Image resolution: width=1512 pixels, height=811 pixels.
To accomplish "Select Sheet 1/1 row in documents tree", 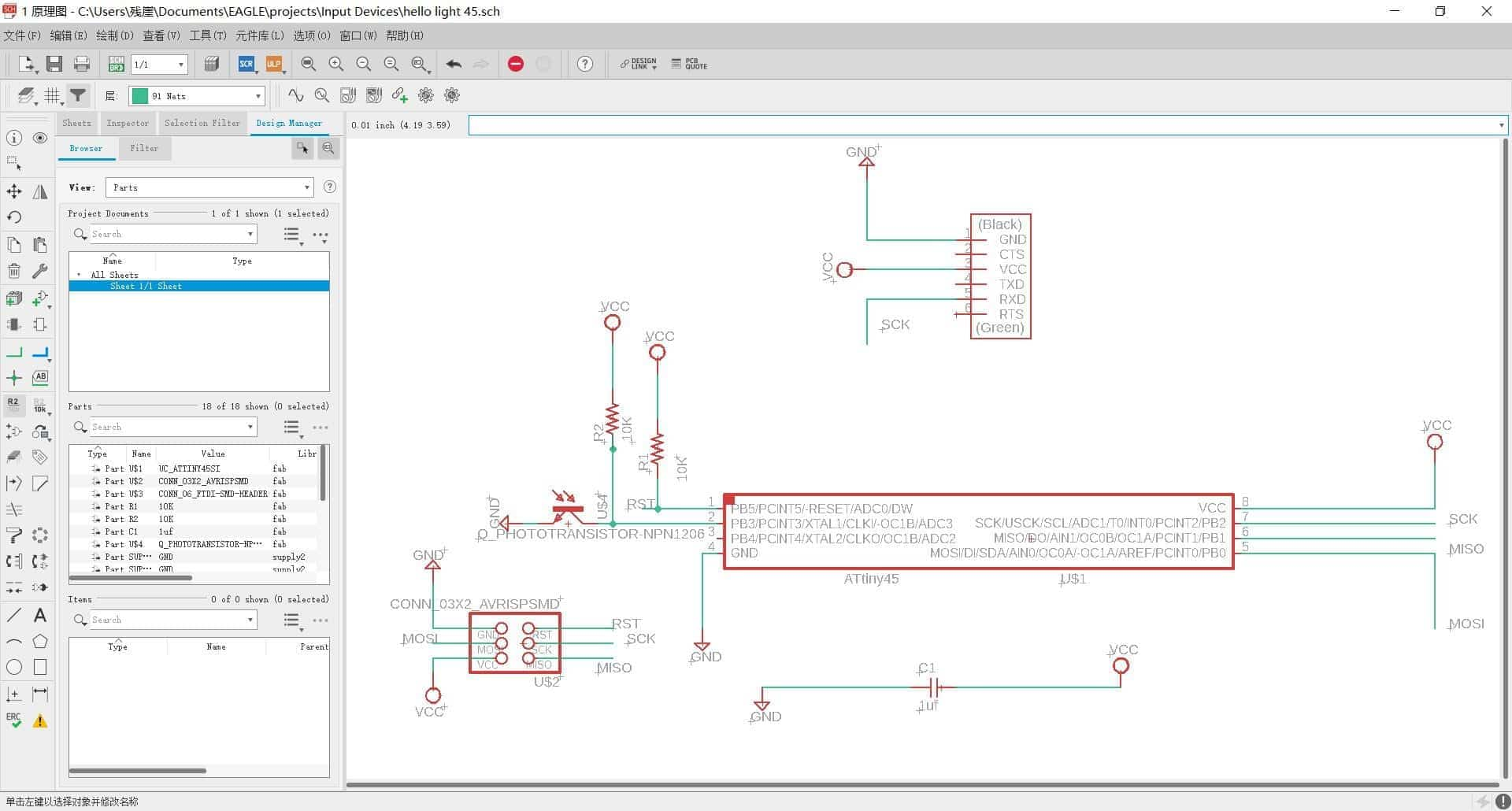I will [199, 286].
